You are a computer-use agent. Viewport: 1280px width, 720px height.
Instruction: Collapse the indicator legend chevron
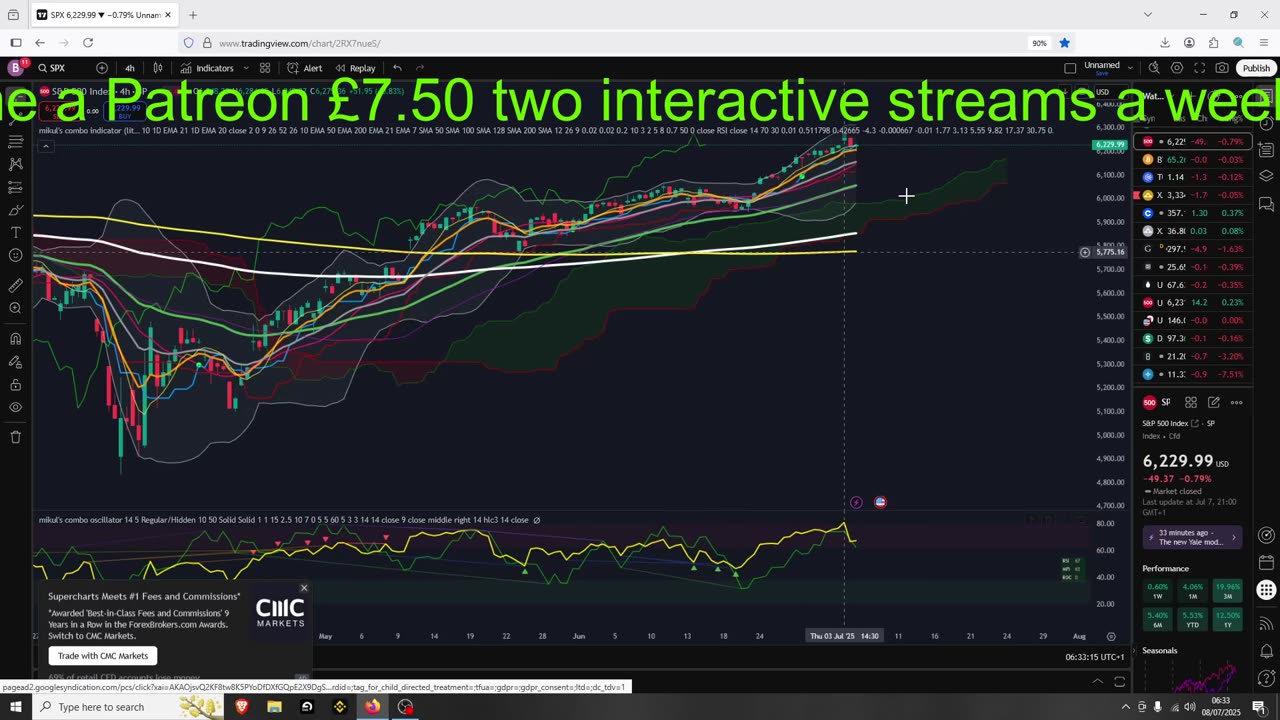pyautogui.click(x=45, y=146)
